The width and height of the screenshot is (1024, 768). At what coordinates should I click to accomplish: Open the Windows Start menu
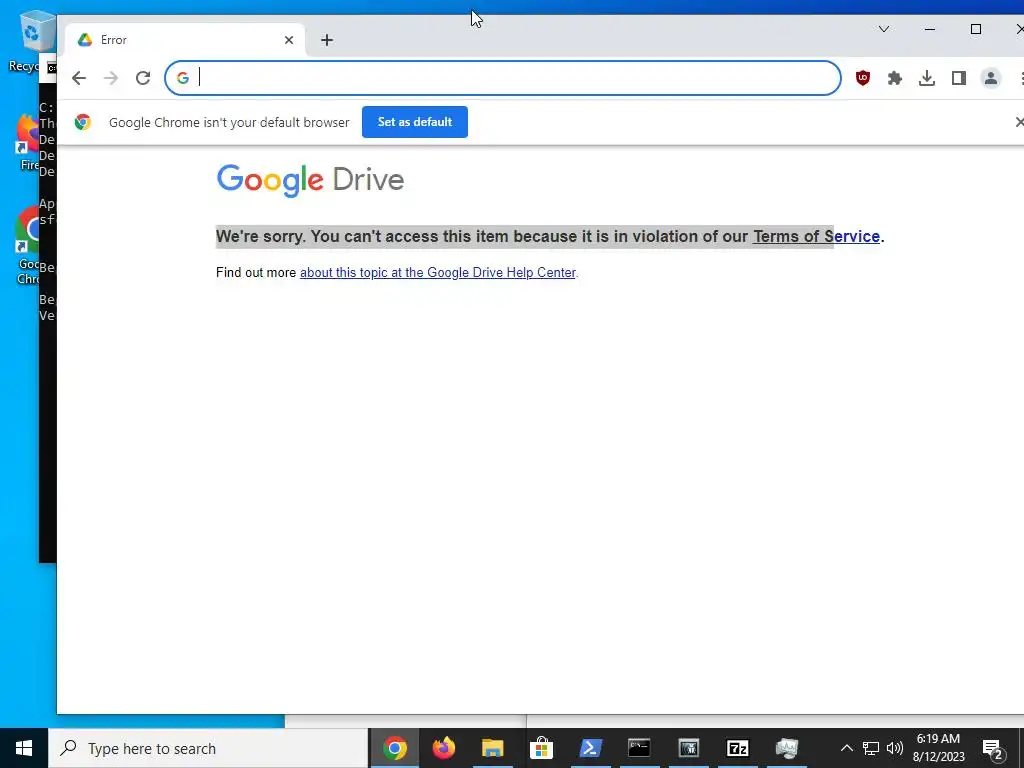24,748
